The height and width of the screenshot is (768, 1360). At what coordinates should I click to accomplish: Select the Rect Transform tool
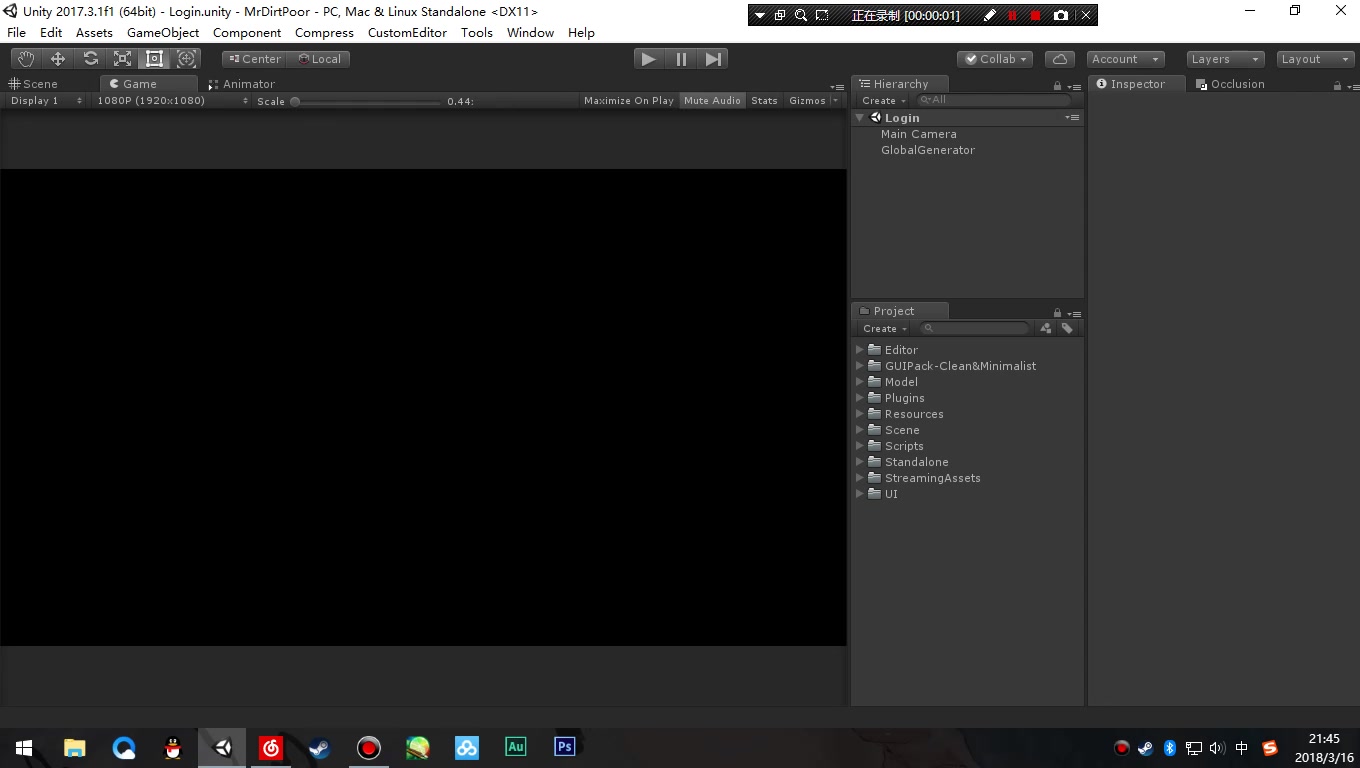coord(154,59)
